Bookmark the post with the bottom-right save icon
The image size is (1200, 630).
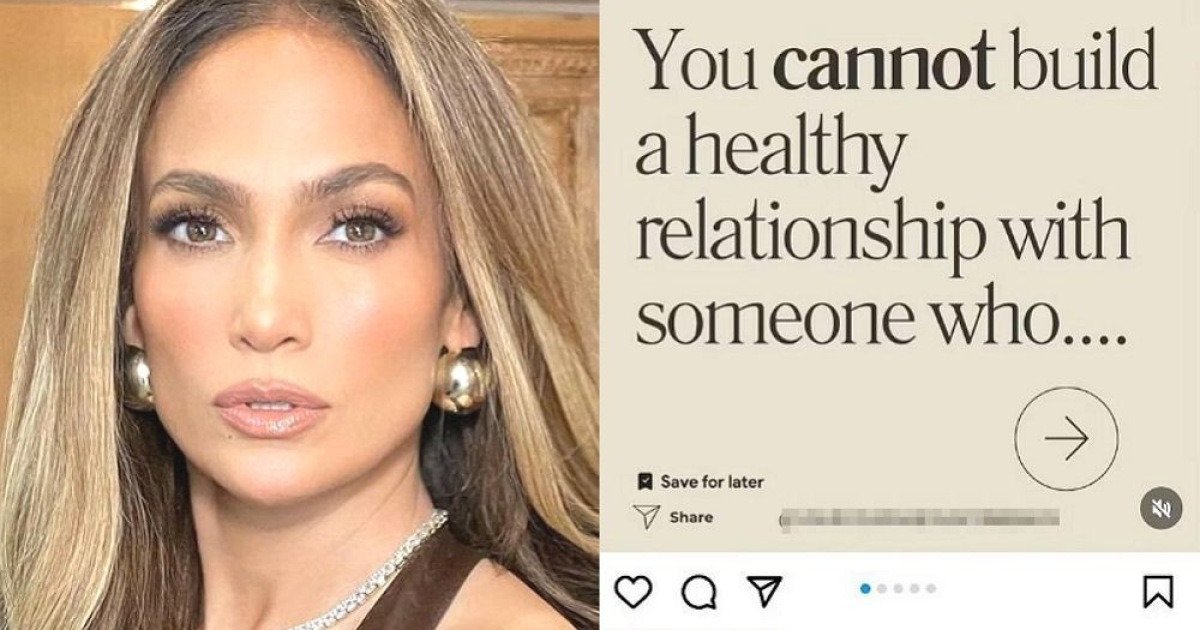click(x=1158, y=592)
